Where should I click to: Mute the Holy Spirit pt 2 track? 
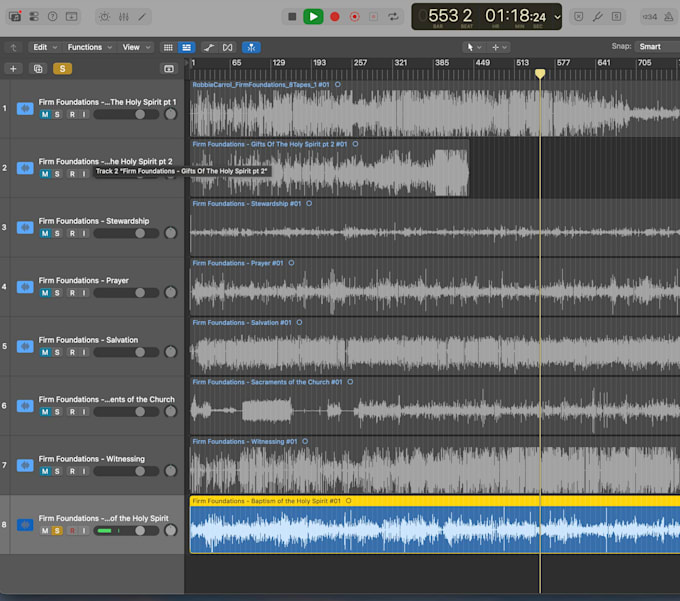45,174
